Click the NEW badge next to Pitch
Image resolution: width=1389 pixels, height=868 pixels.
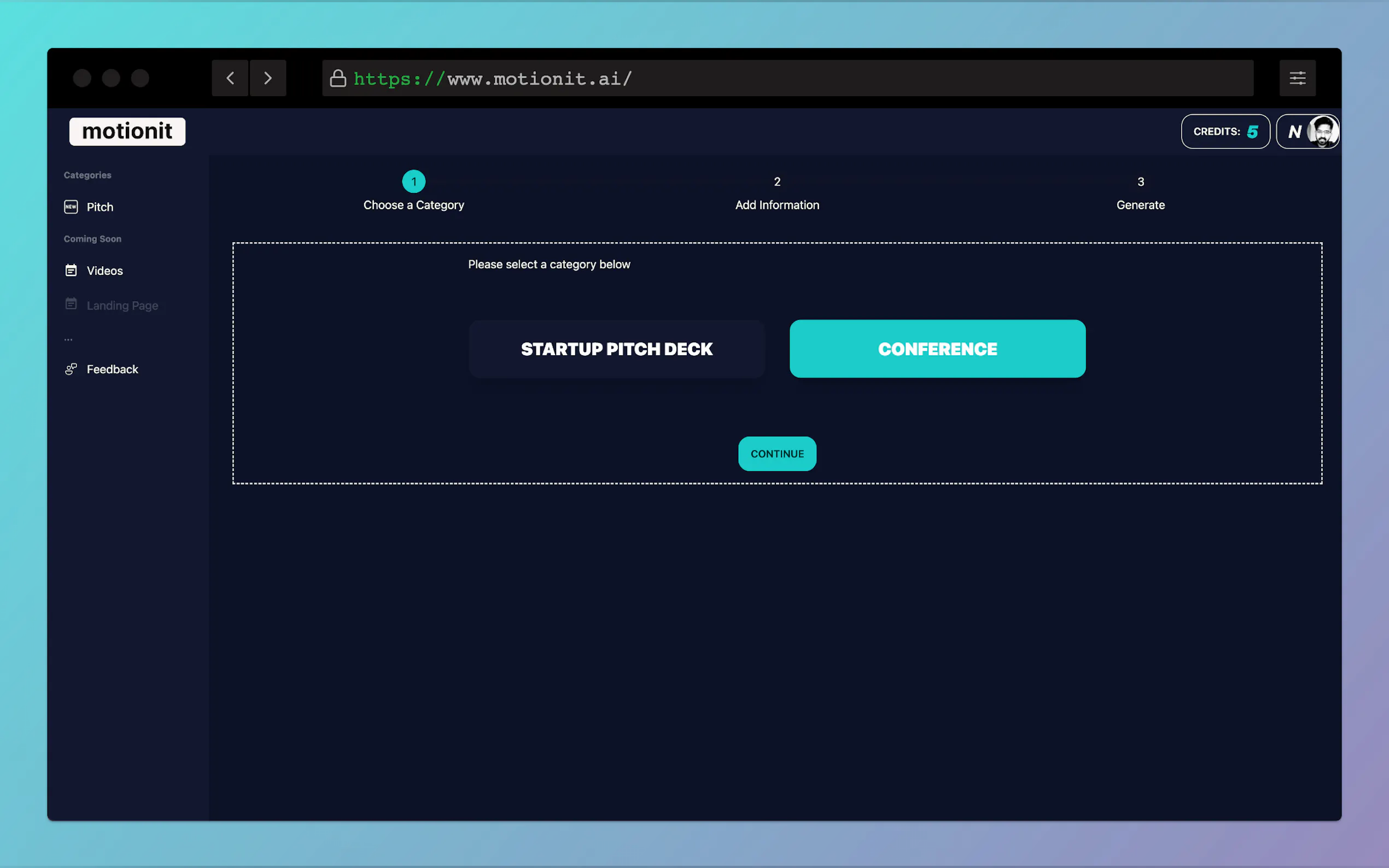point(70,207)
